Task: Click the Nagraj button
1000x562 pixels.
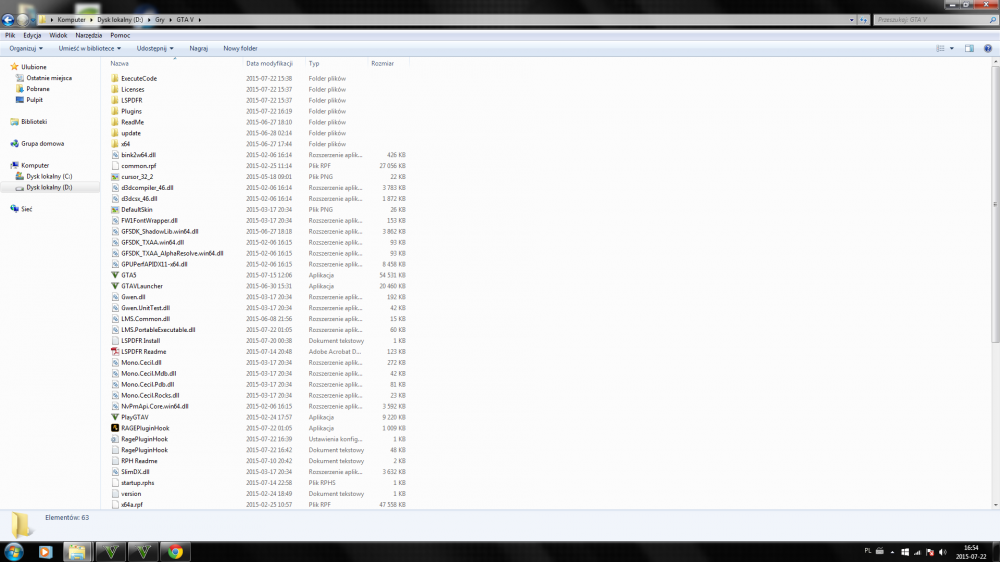Action: pyautogui.click(x=198, y=48)
